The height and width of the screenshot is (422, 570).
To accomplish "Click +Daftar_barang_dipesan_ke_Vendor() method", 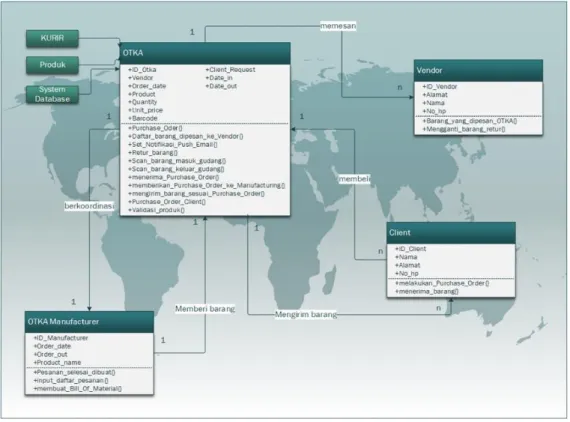I will tap(186, 136).
